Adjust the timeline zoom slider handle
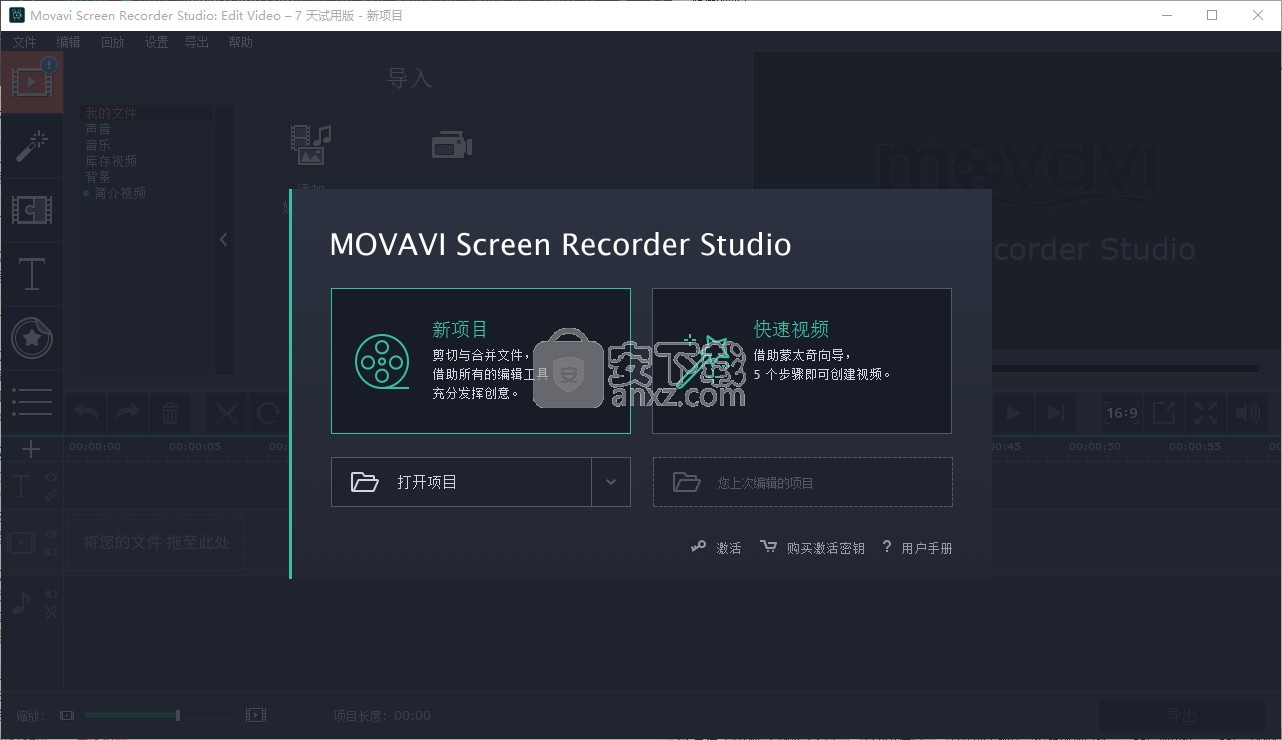 coord(178,715)
